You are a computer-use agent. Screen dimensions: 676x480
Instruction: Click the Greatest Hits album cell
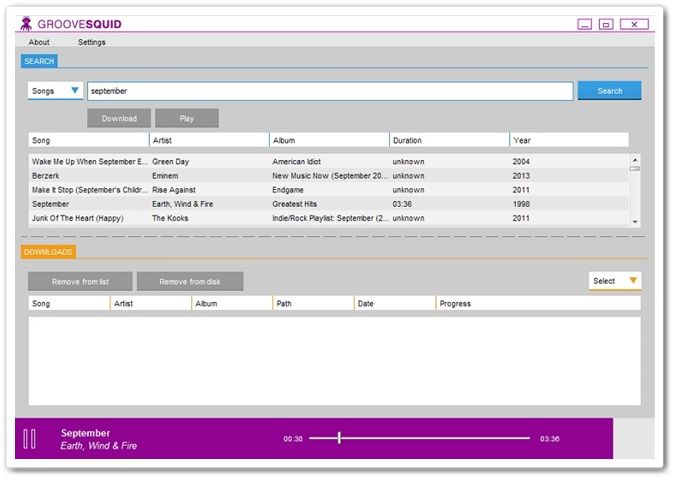click(x=294, y=204)
